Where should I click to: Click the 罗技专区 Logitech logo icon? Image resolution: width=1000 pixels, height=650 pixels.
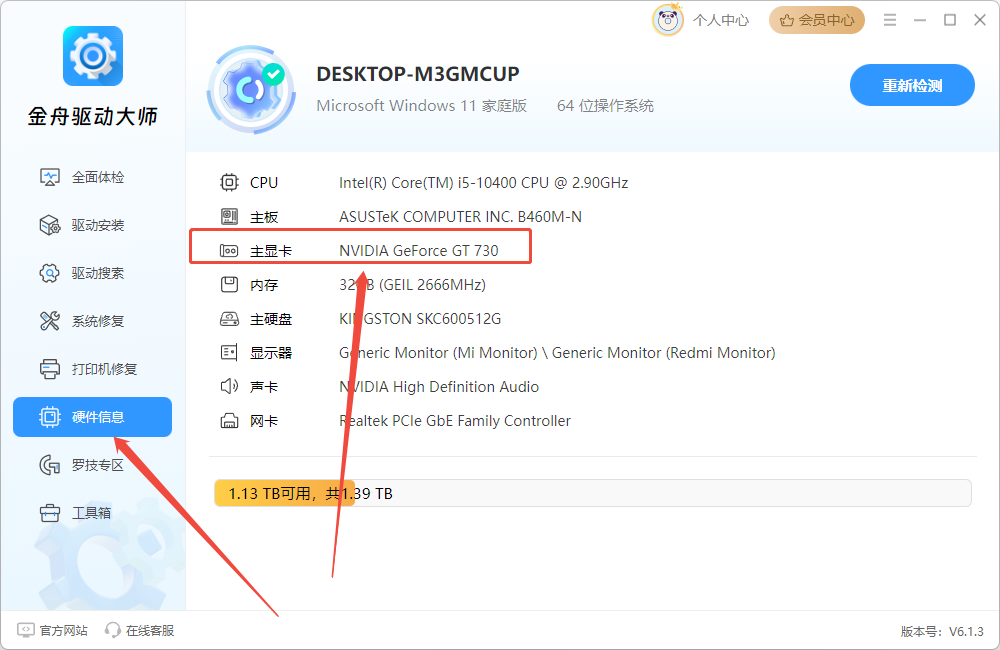pos(50,465)
